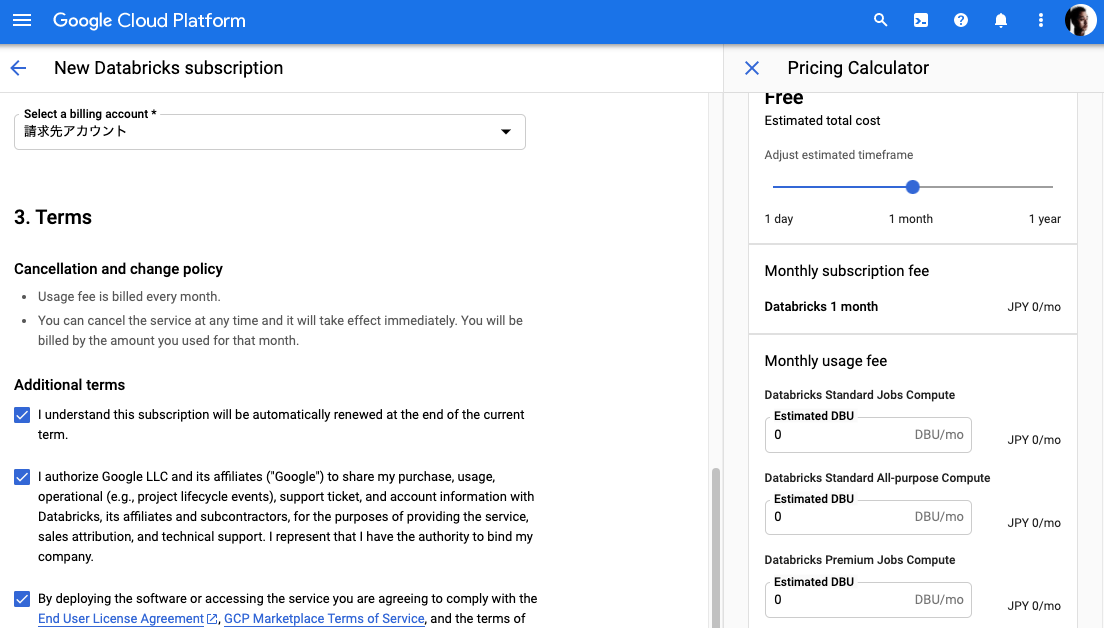This screenshot has width=1104, height=628.
Task: Click 'Databricks Premium Jobs Compute' label
Action: [x=860, y=560]
